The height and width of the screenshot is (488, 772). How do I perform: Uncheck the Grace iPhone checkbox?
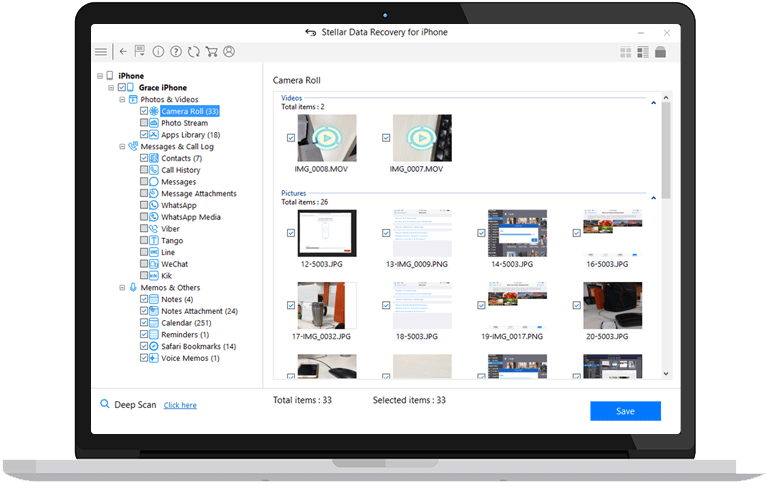point(122,88)
